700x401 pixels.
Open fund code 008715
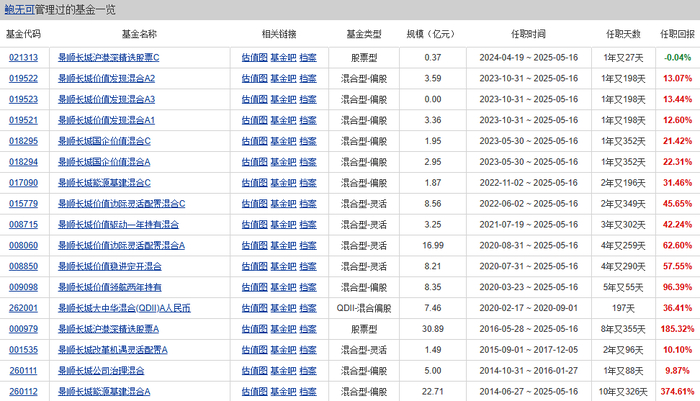pyautogui.click(x=24, y=225)
